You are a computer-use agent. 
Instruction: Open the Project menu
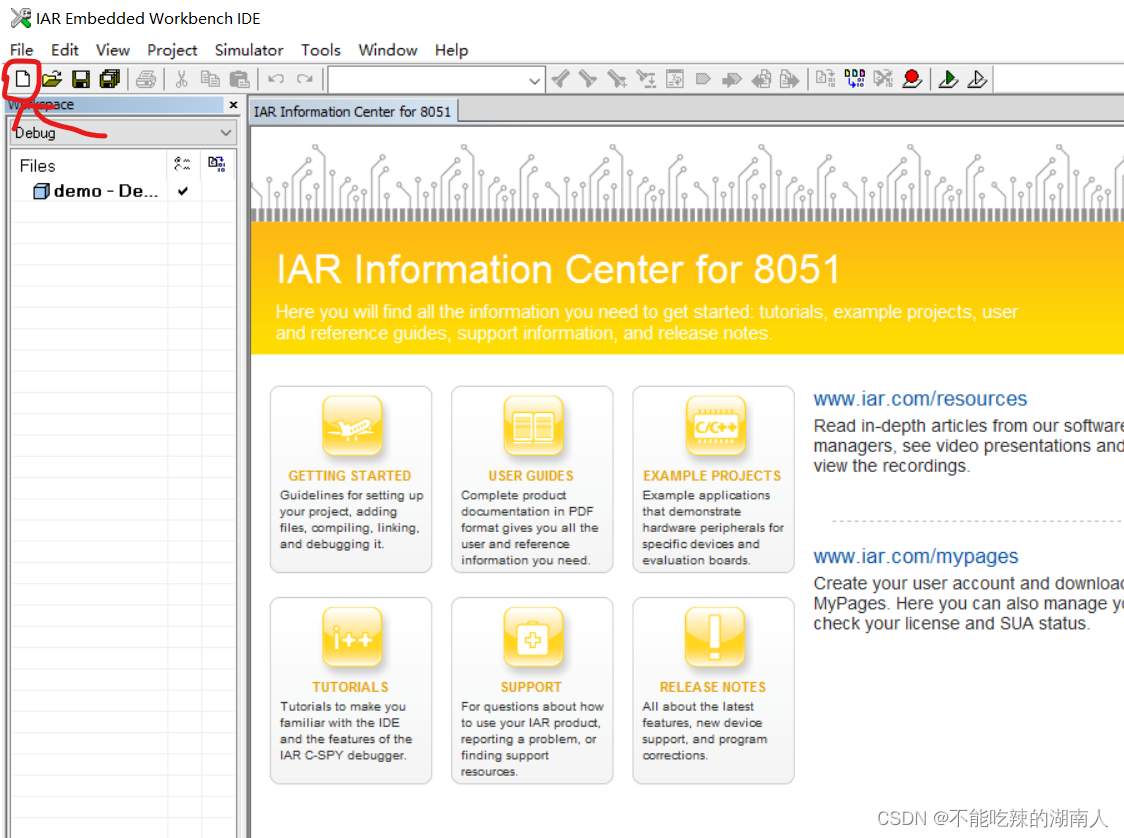pyautogui.click(x=172, y=50)
